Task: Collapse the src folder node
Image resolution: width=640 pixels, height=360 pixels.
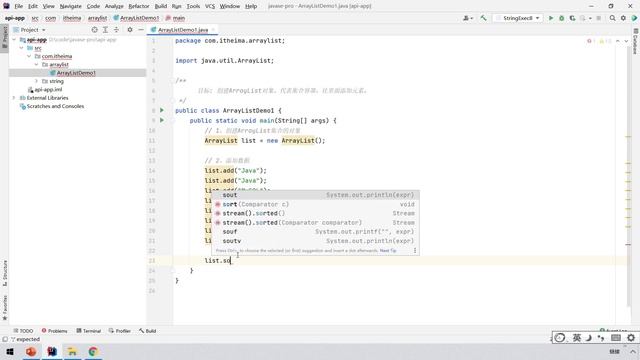Action: click(x=22, y=48)
